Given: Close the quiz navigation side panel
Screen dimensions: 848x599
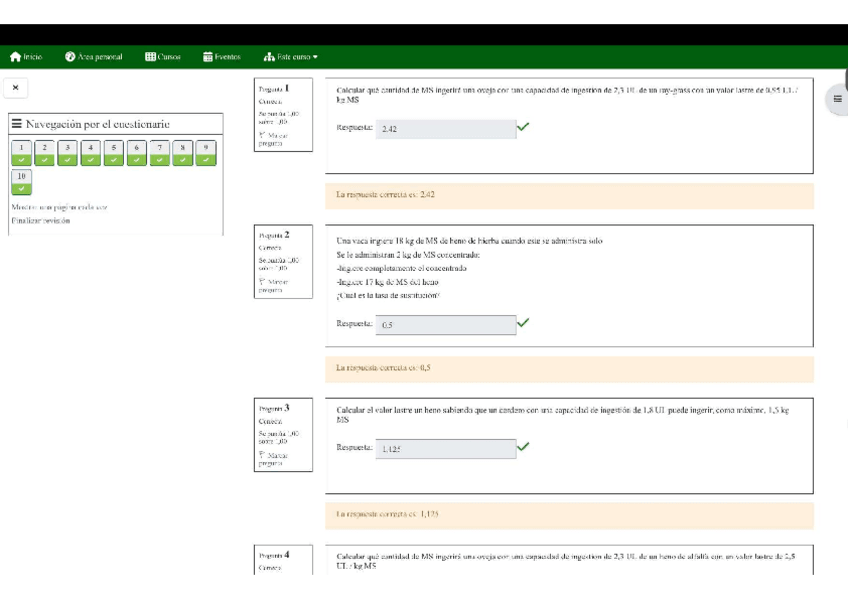Looking at the screenshot, I should (x=16, y=88).
